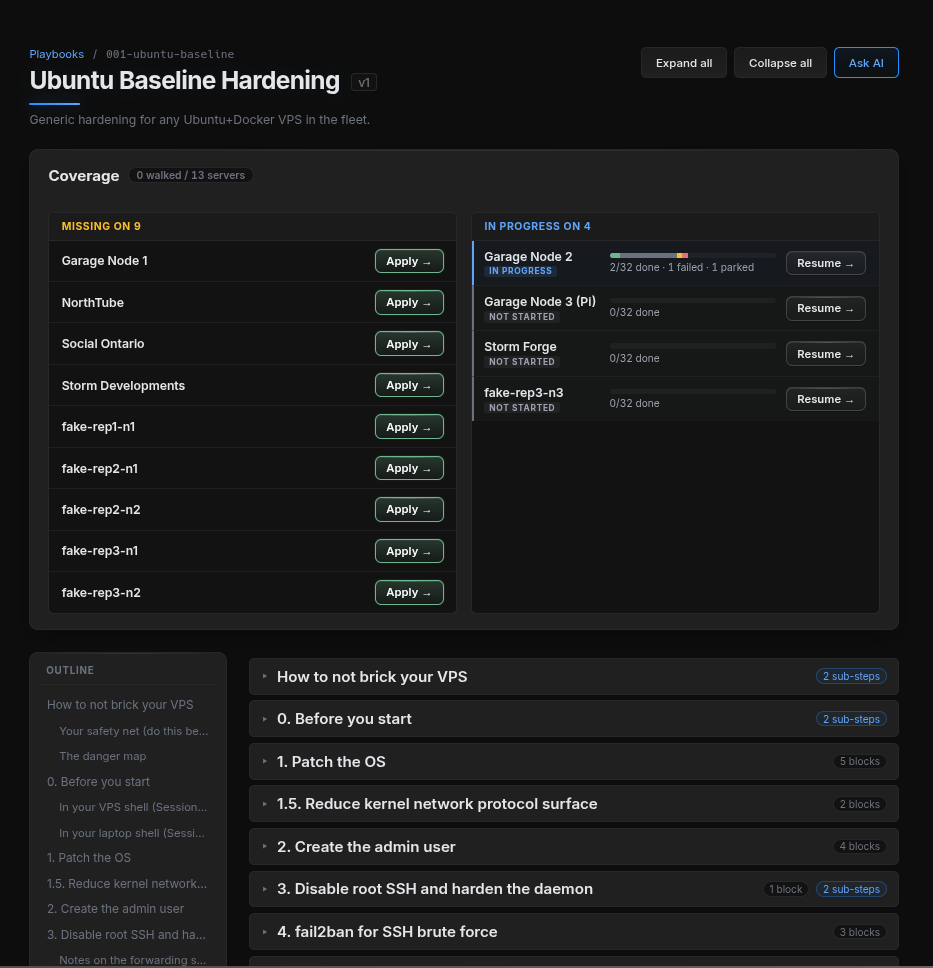Image resolution: width=933 pixels, height=968 pixels.
Task: Jump to 'How to not brick your VPS' in outline
Action: [120, 705]
